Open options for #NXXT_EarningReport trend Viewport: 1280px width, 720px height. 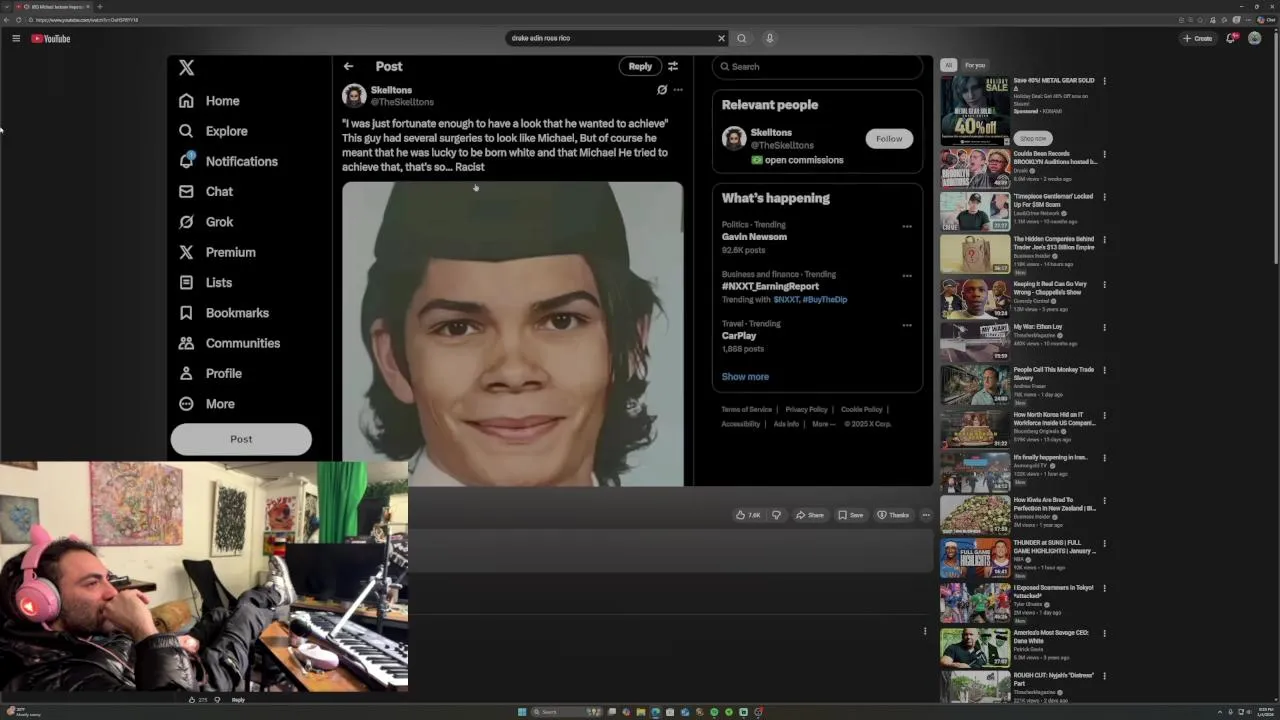click(x=907, y=275)
